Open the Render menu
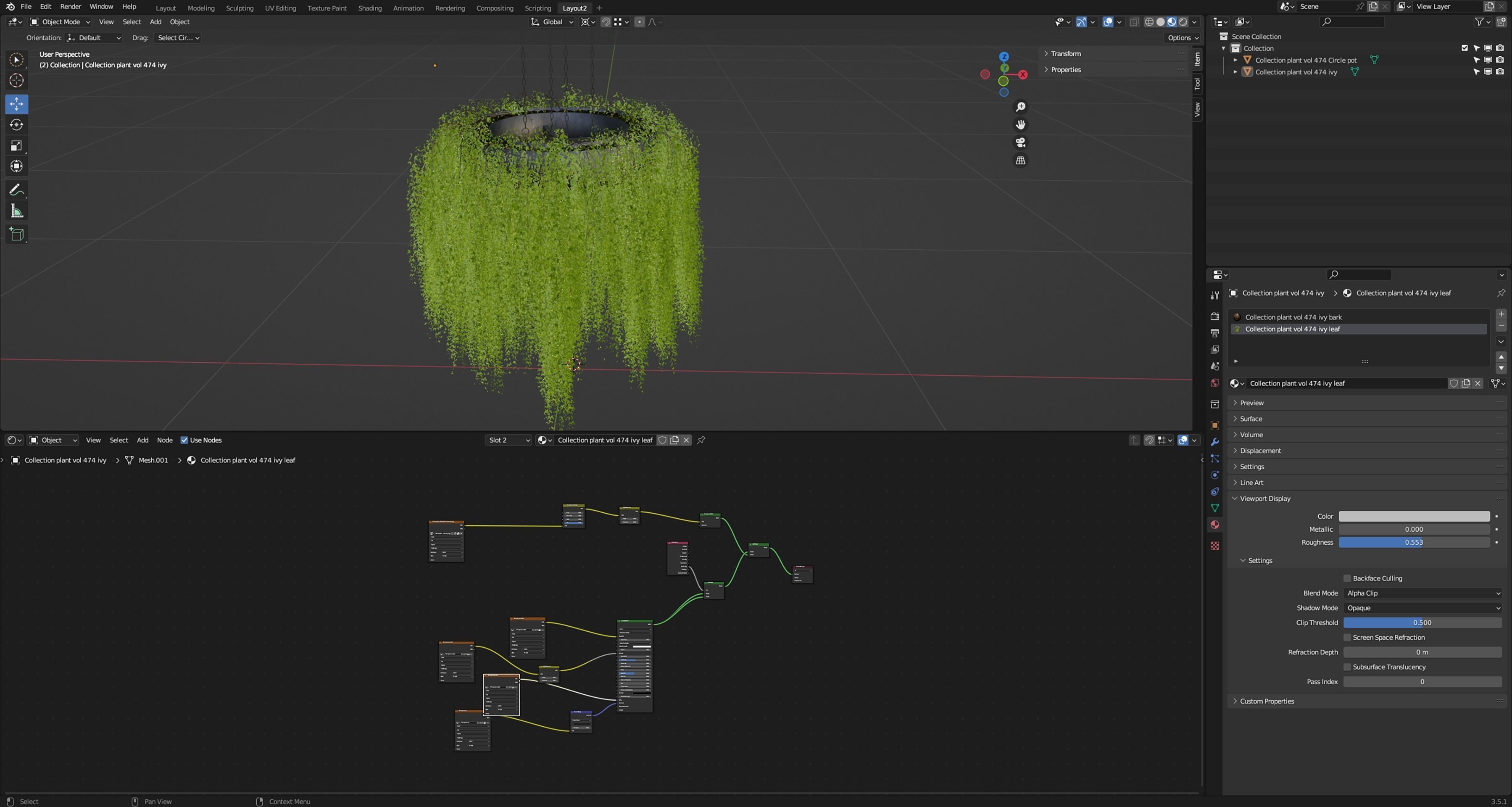 point(71,6)
